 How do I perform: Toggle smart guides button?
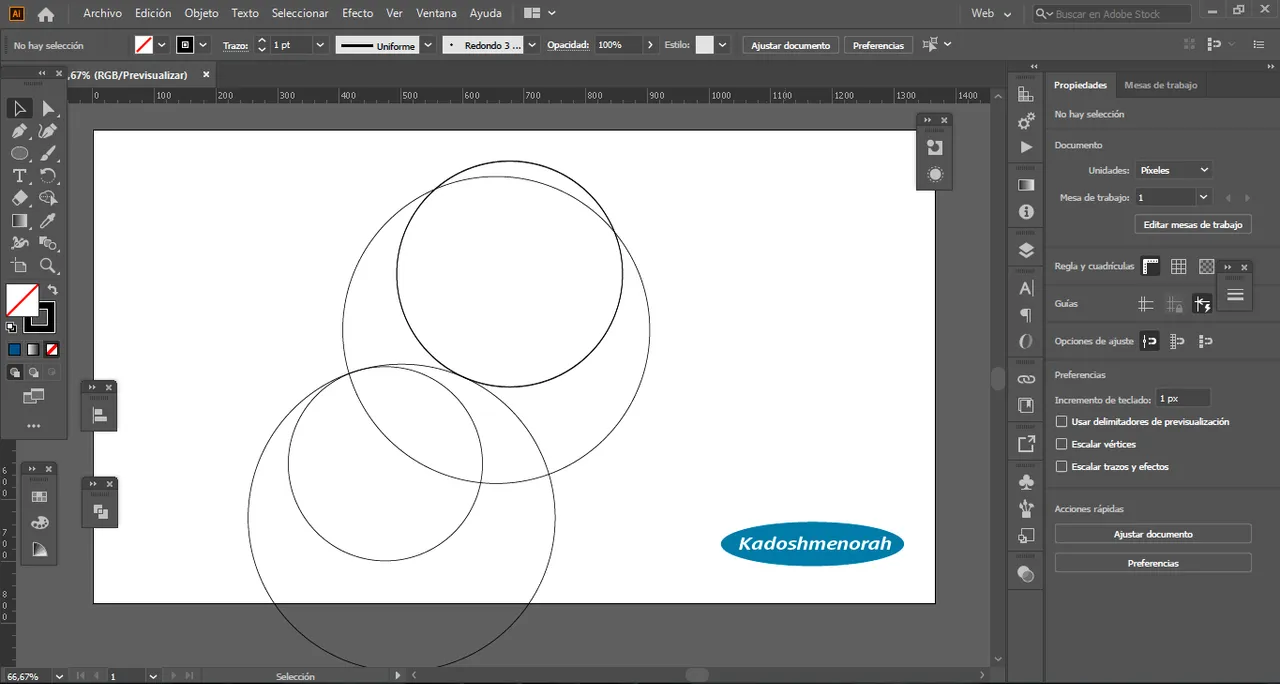coord(1202,304)
